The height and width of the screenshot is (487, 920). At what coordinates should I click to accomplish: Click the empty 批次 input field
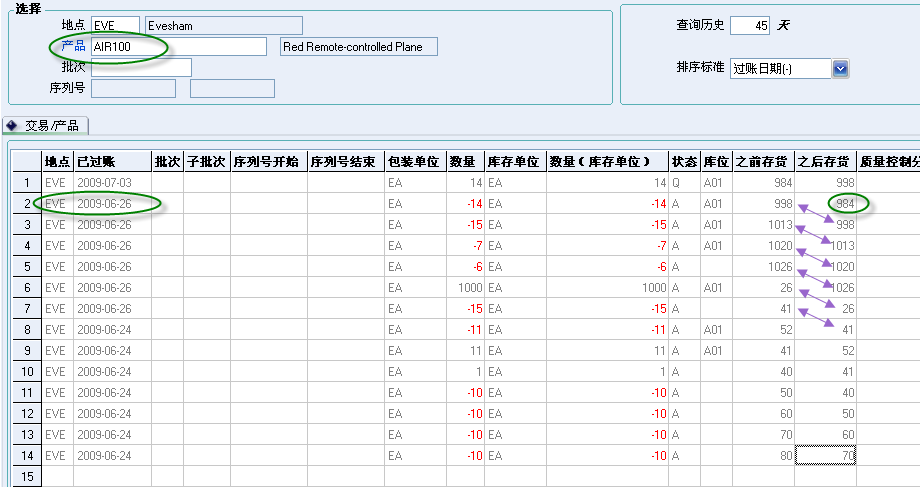141,67
